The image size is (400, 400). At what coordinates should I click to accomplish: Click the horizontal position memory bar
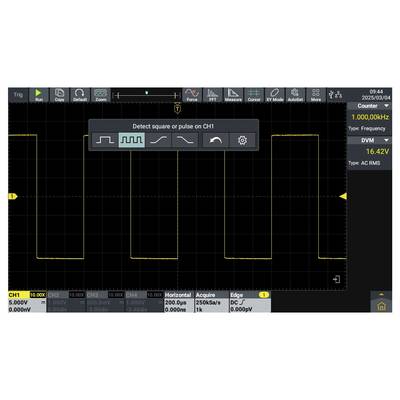(x=146, y=96)
